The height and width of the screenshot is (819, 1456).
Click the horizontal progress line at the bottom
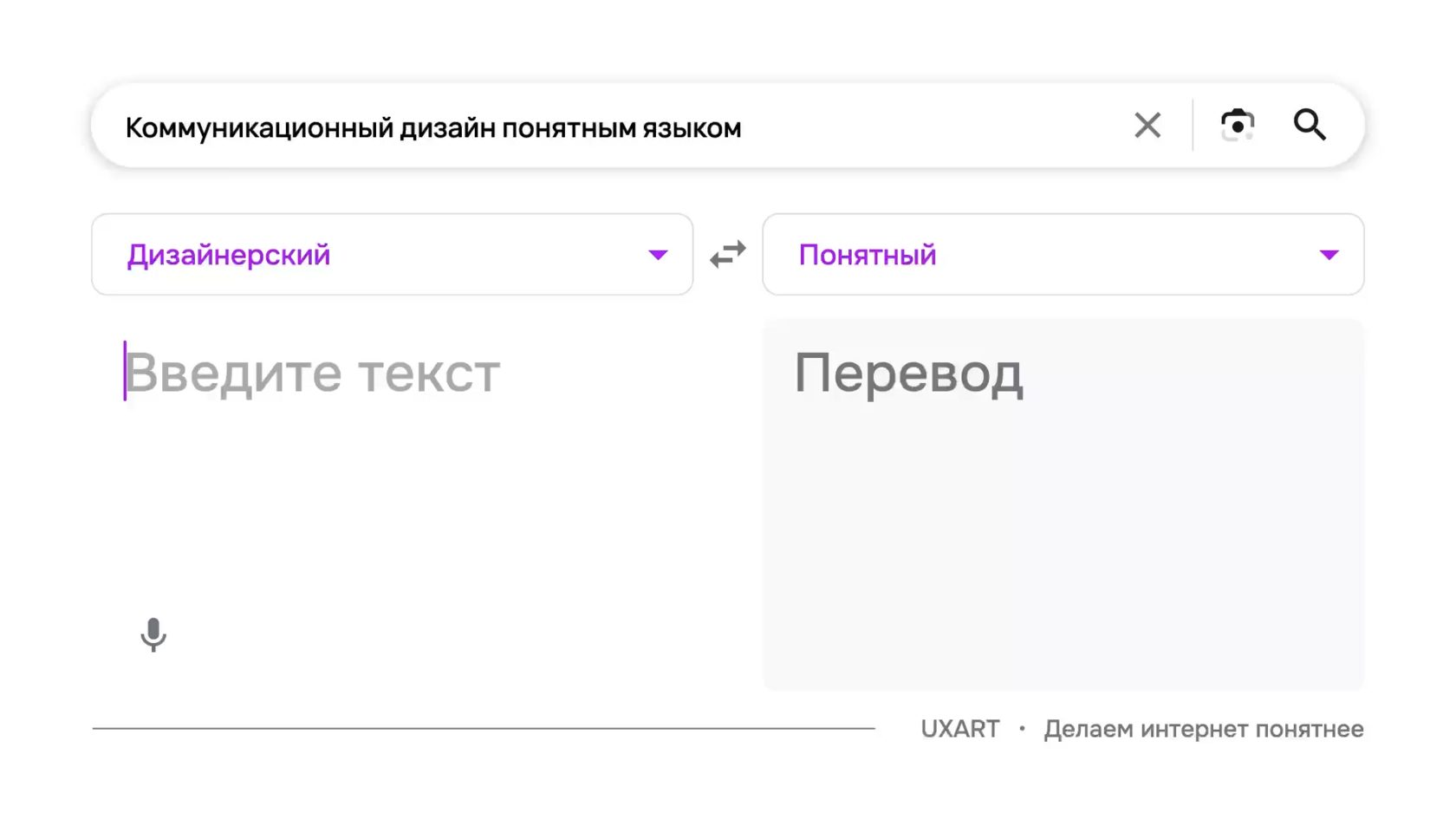coord(484,728)
